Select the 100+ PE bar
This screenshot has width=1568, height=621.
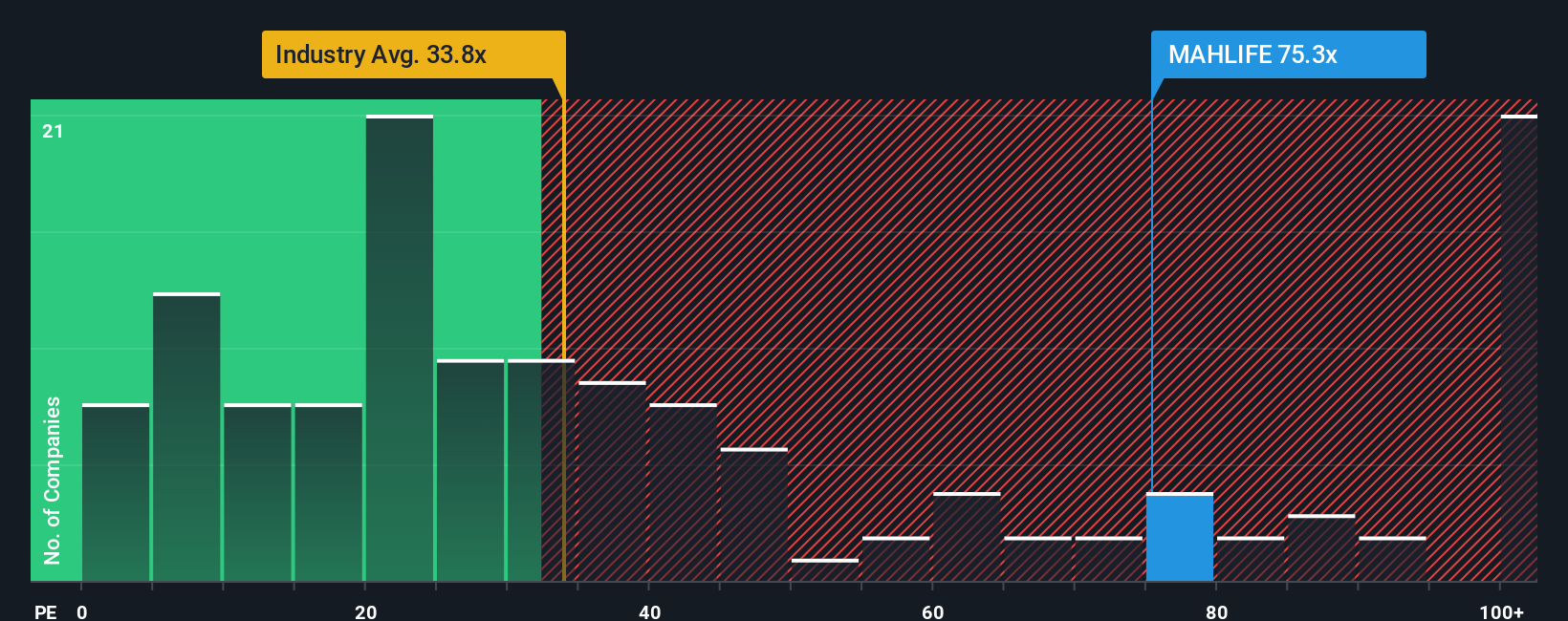coord(1519,348)
